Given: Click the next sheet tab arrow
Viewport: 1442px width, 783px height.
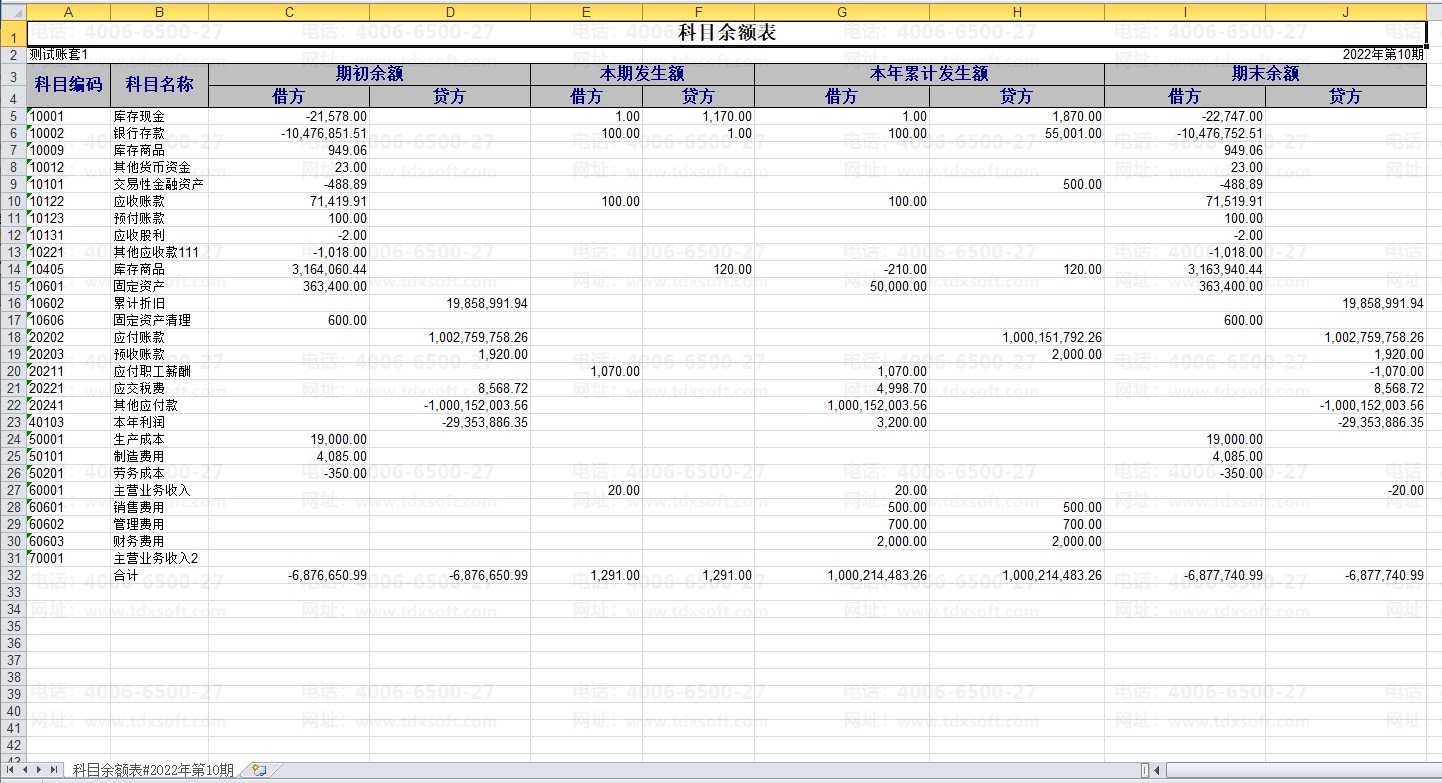Looking at the screenshot, I should (x=40, y=770).
